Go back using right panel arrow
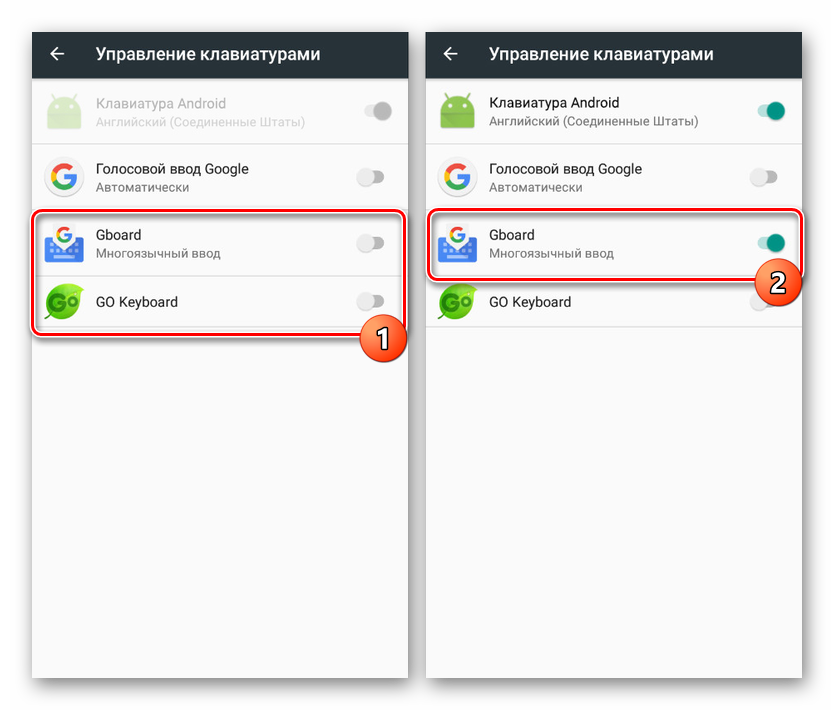The width and height of the screenshot is (834, 710). coord(450,54)
